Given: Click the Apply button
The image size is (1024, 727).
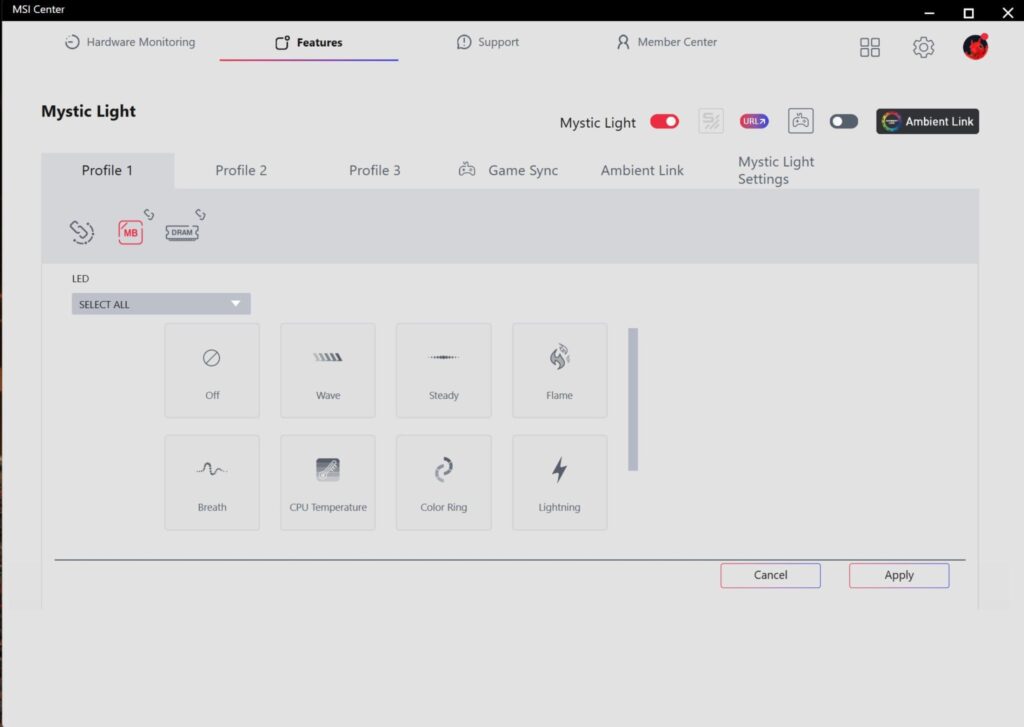Looking at the screenshot, I should (x=899, y=575).
